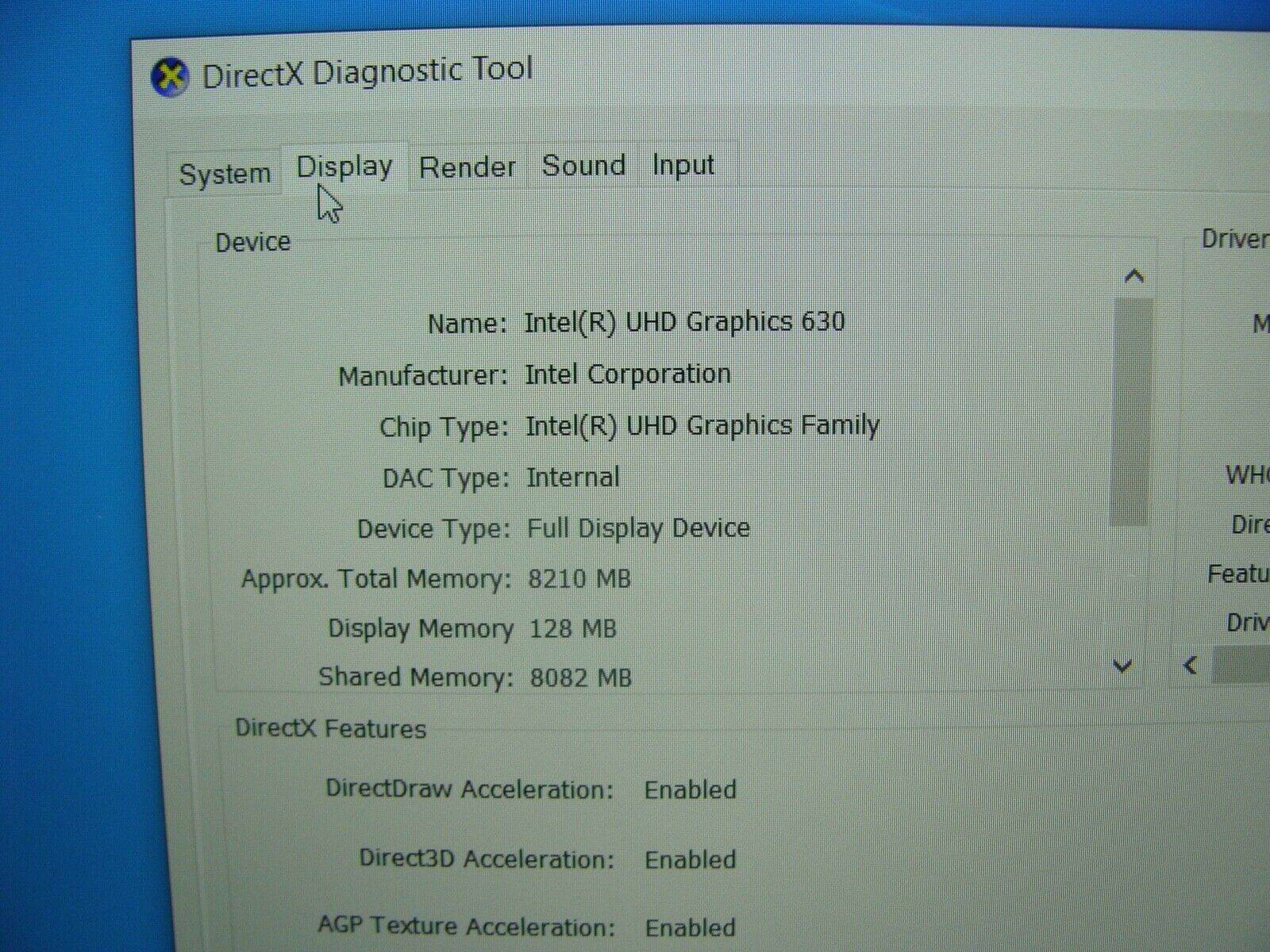The height and width of the screenshot is (952, 1270).
Task: Click the DirectX Diagnostic Tool title icon
Action: click(x=170, y=78)
